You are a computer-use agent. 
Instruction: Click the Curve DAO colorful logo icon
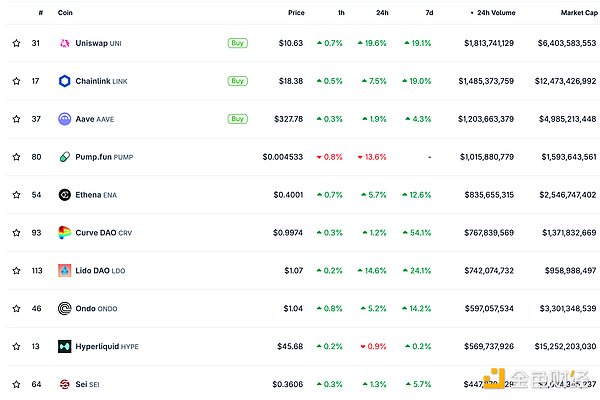pyautogui.click(x=65, y=232)
